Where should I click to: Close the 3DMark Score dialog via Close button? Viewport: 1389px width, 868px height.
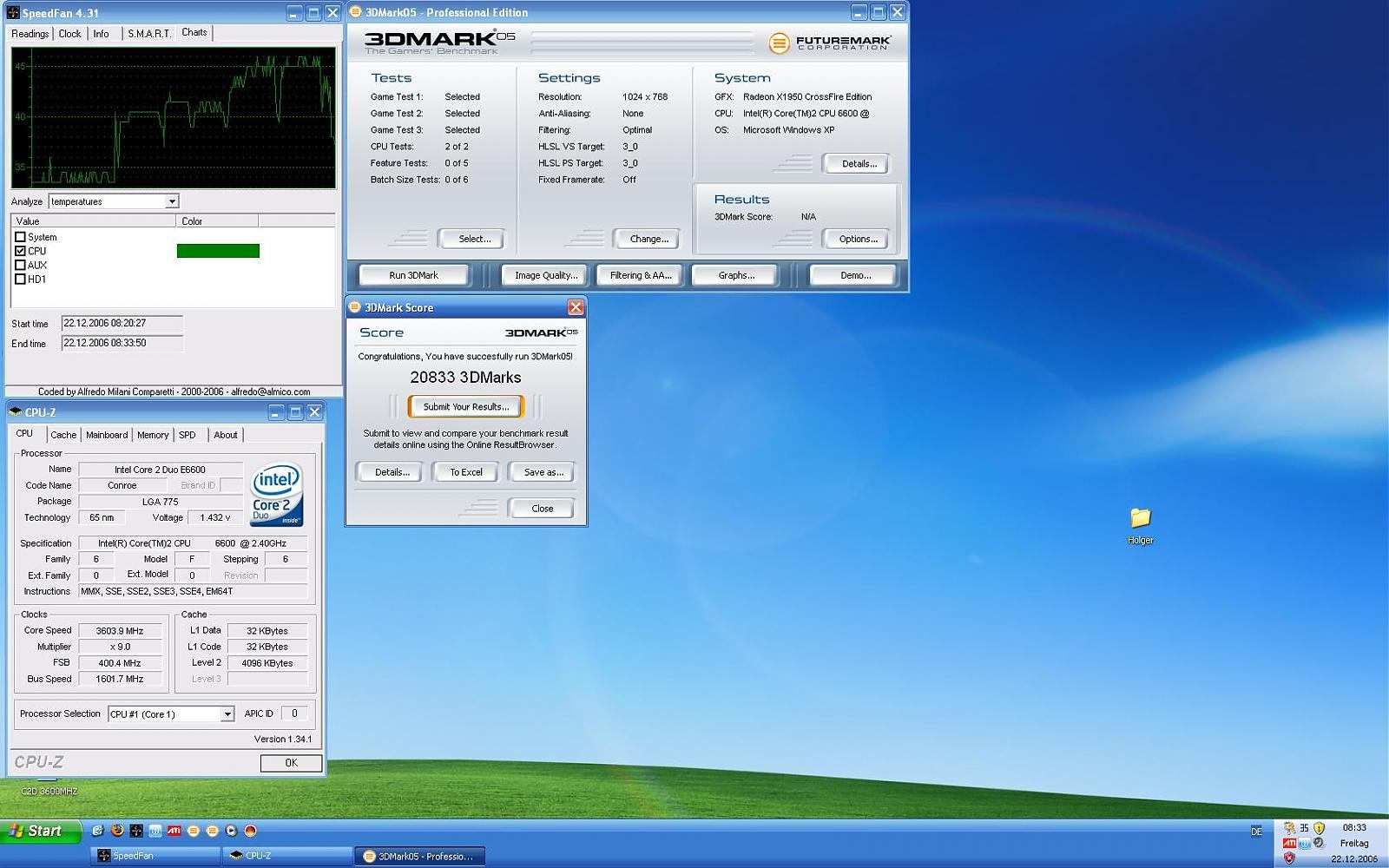tap(542, 509)
